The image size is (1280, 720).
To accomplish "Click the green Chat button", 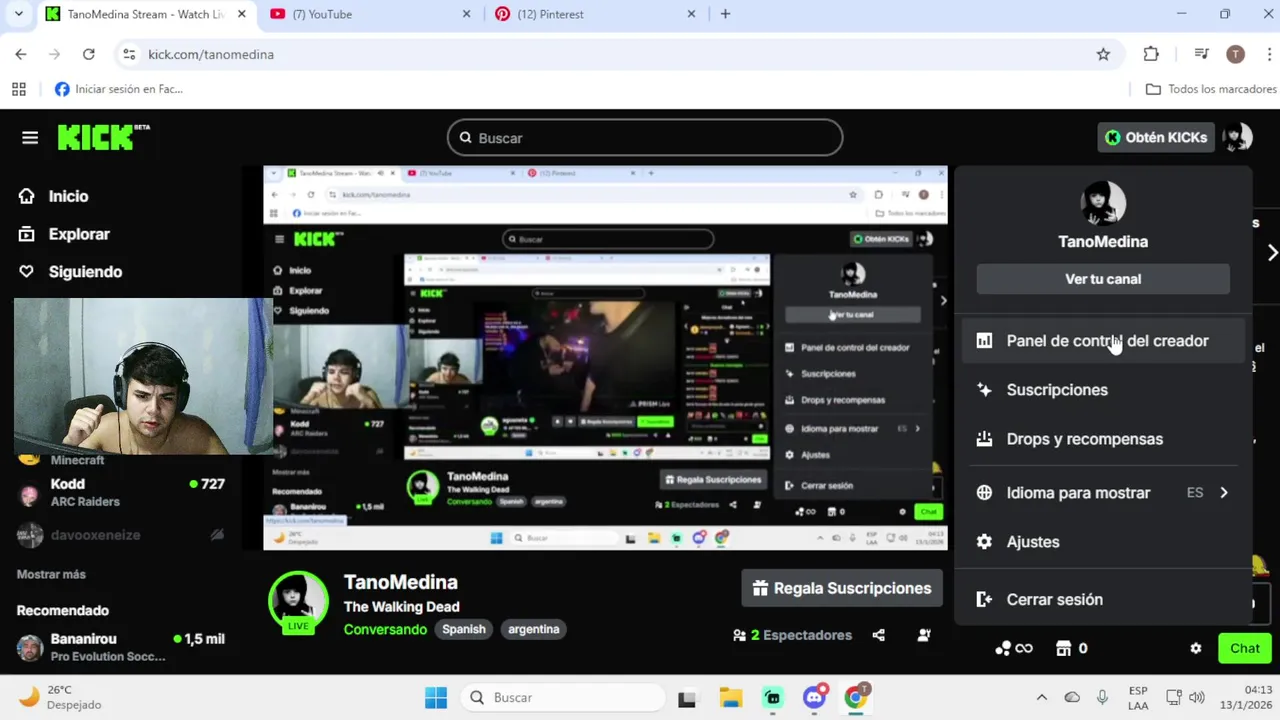I will (x=1245, y=648).
